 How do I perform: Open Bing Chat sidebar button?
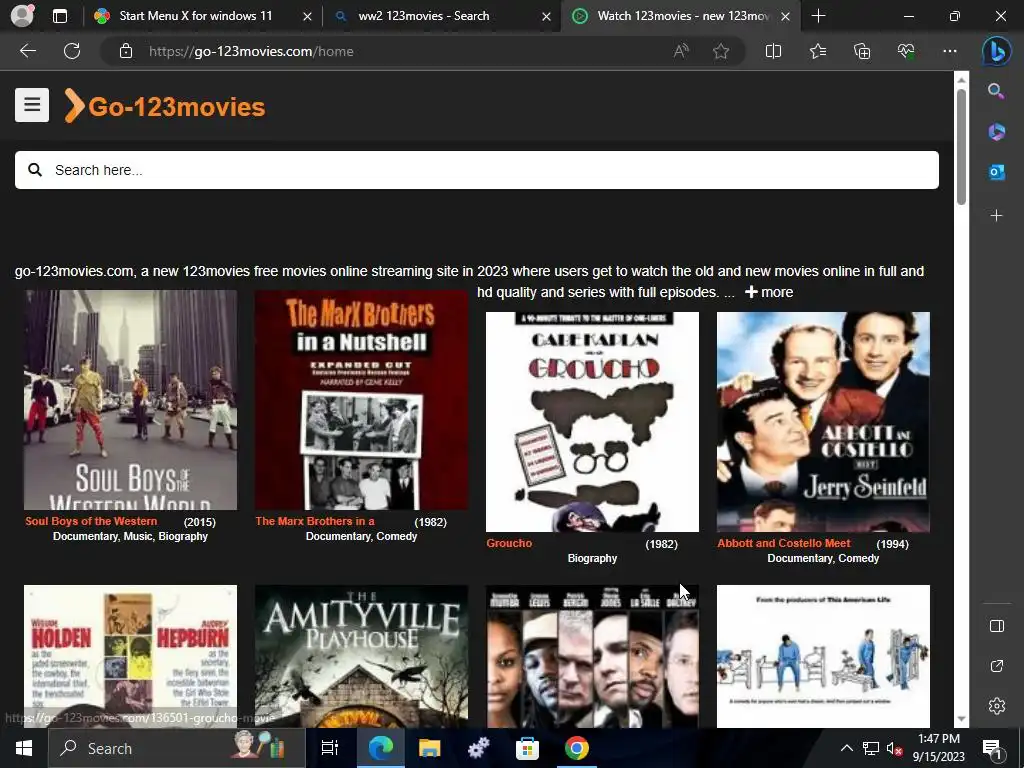(997, 51)
